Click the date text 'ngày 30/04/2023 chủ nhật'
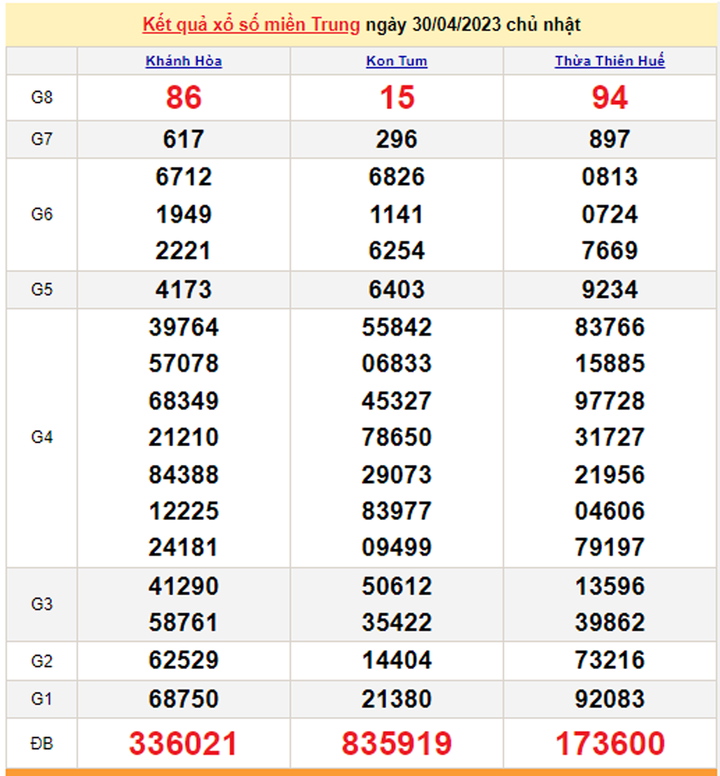The image size is (720, 776). 473,25
